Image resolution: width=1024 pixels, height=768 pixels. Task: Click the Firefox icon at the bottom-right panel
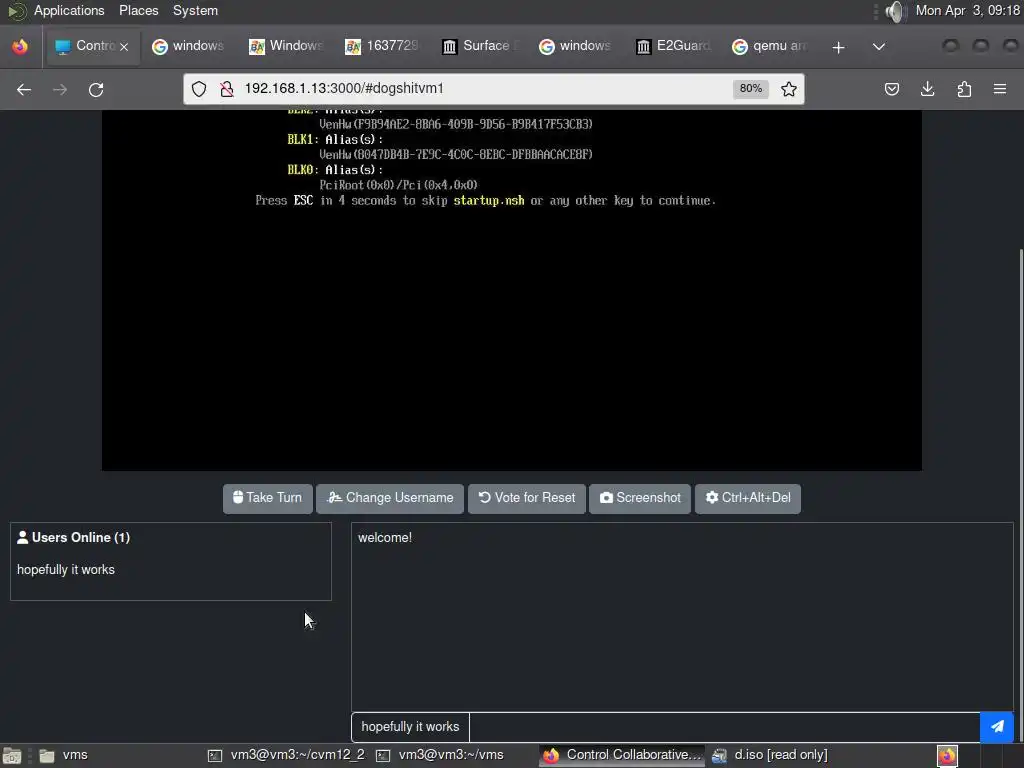coord(947,756)
